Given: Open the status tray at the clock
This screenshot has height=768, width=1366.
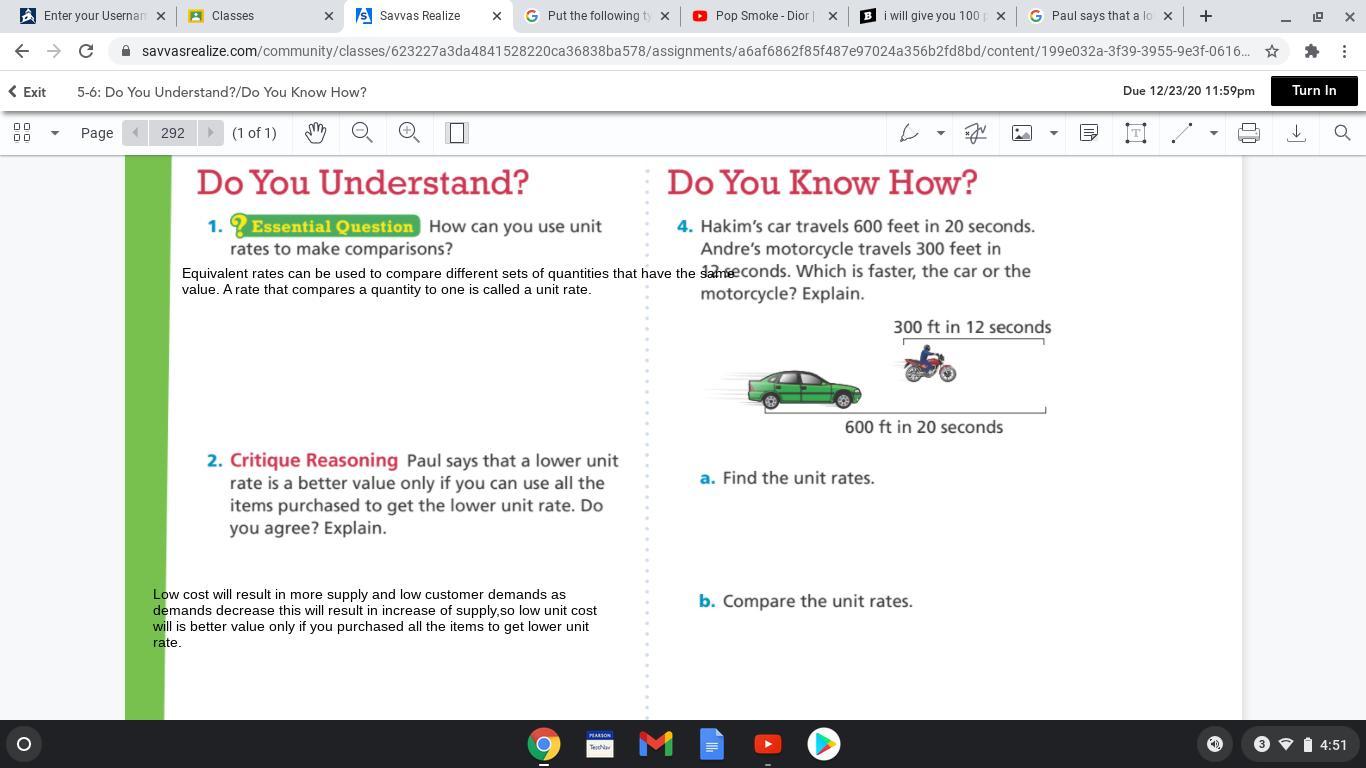Looking at the screenshot, I should coord(1300,744).
